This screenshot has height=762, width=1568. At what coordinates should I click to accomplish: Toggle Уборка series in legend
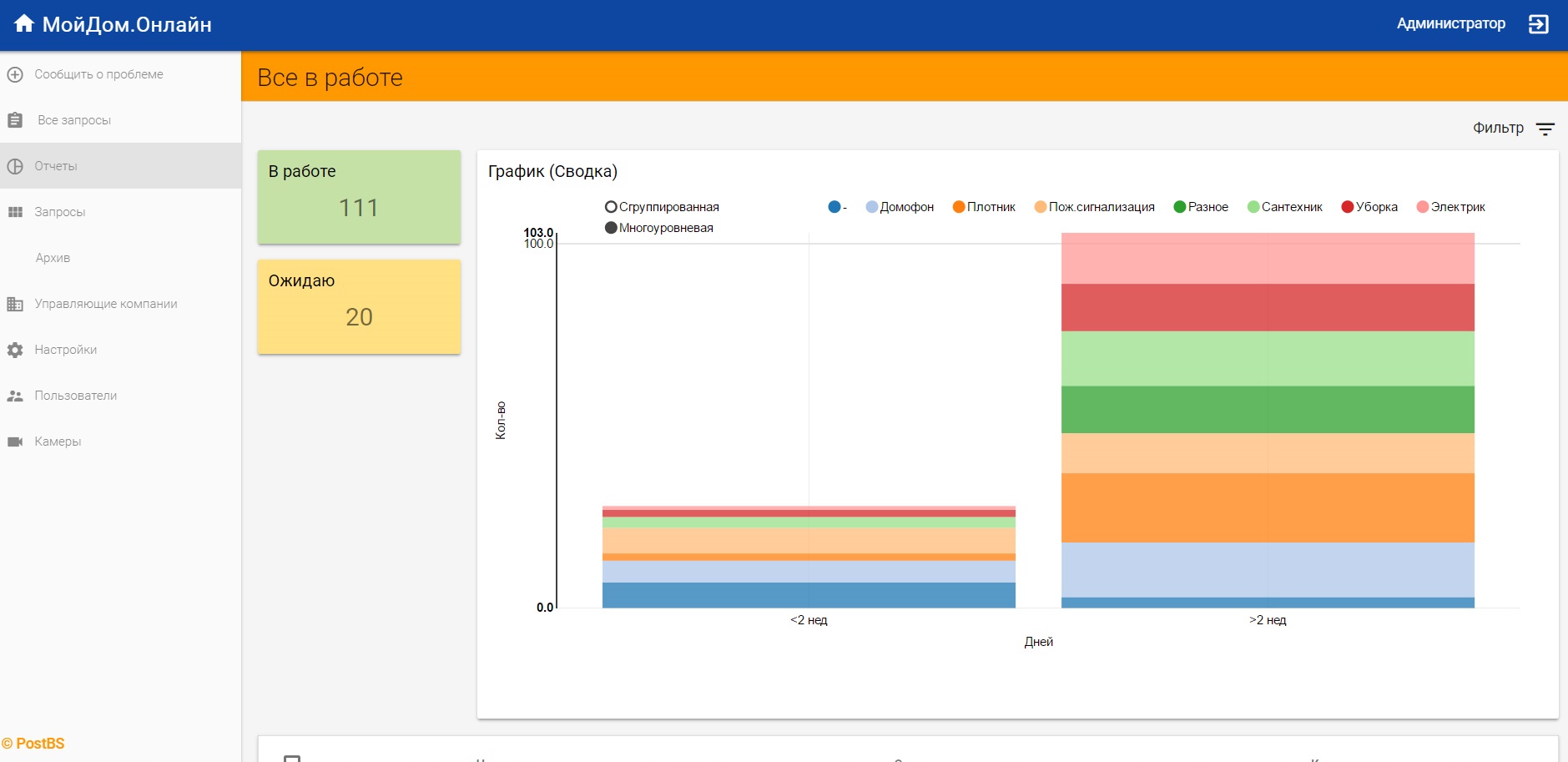[1369, 207]
